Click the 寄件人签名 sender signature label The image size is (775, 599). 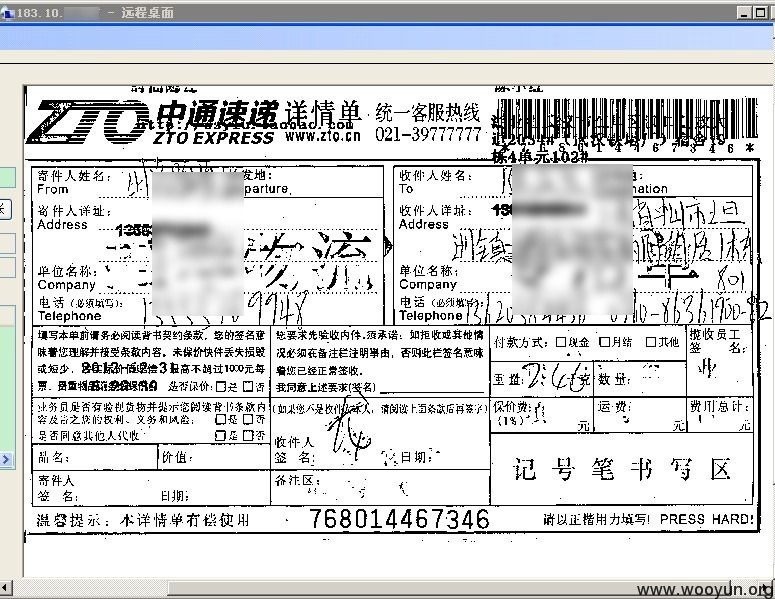56,488
